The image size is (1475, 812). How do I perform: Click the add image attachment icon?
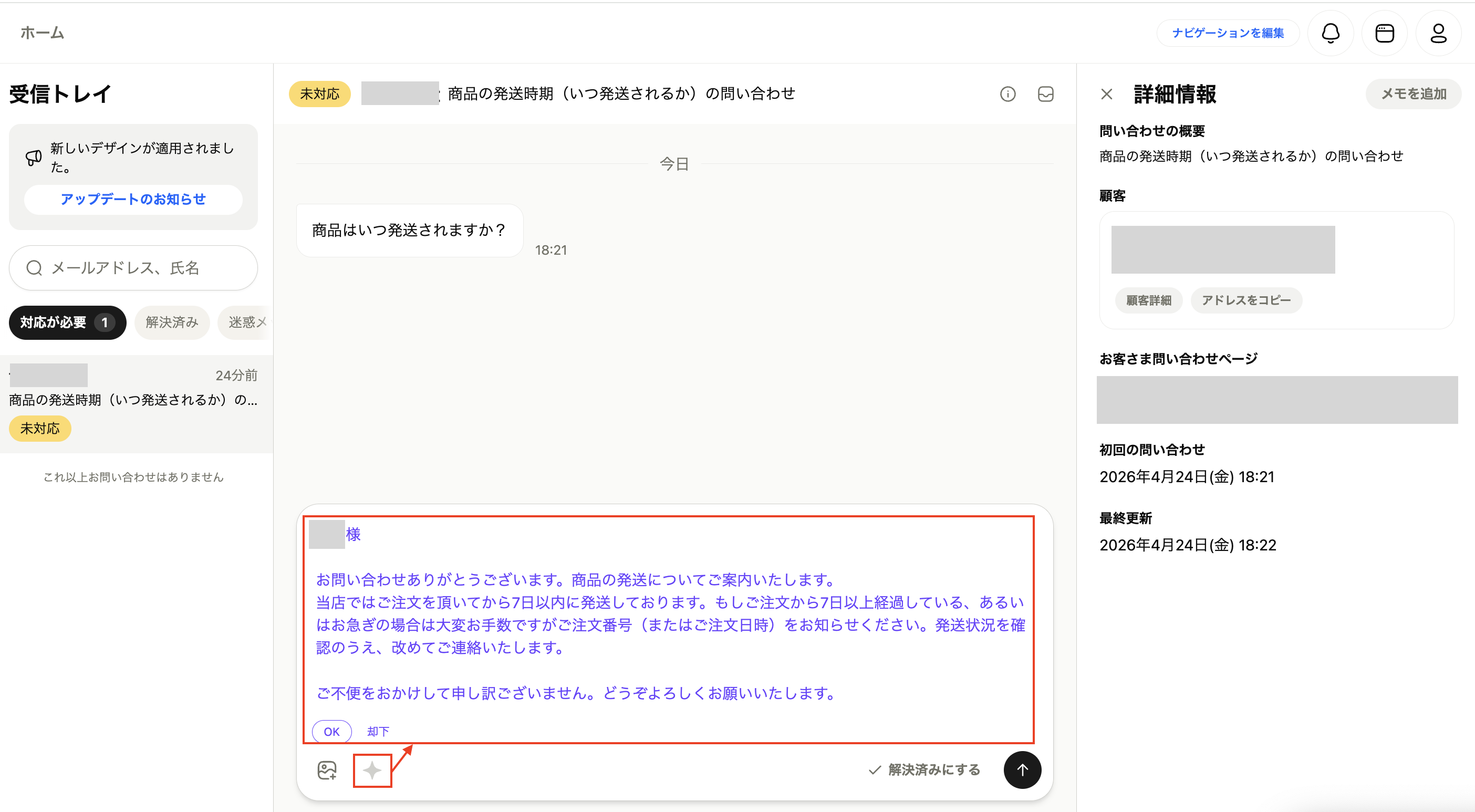[x=327, y=770]
